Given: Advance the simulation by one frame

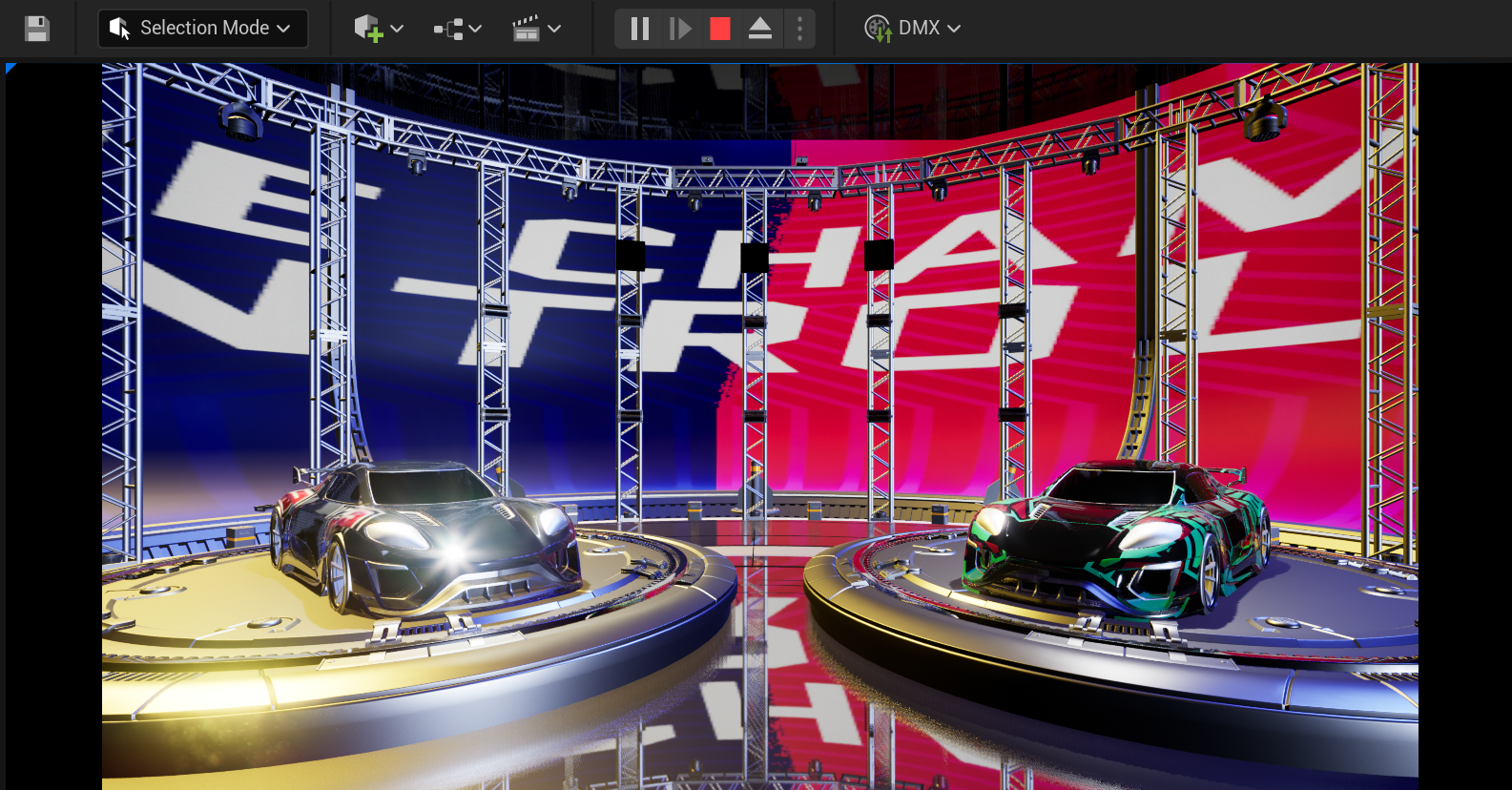Looking at the screenshot, I should point(680,29).
